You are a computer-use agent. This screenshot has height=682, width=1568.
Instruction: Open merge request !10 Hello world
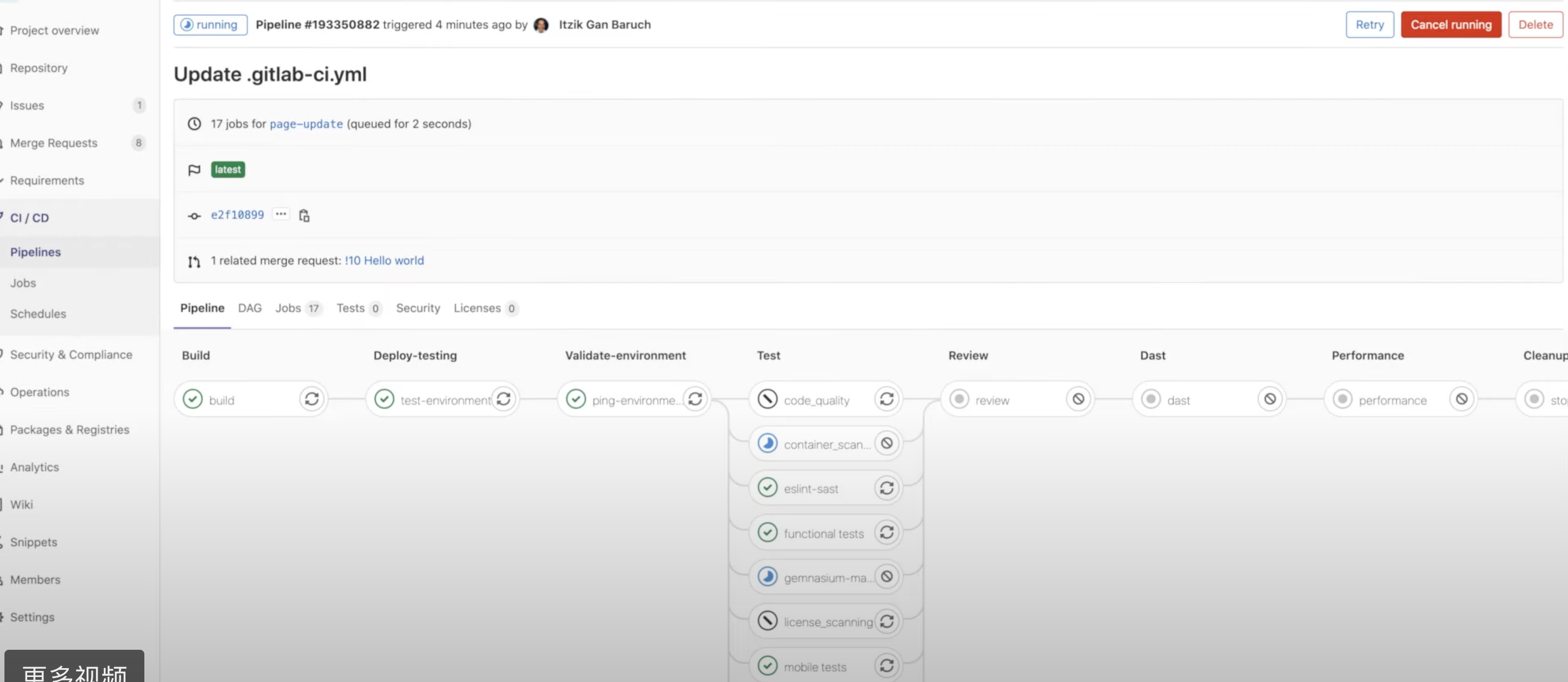click(384, 260)
